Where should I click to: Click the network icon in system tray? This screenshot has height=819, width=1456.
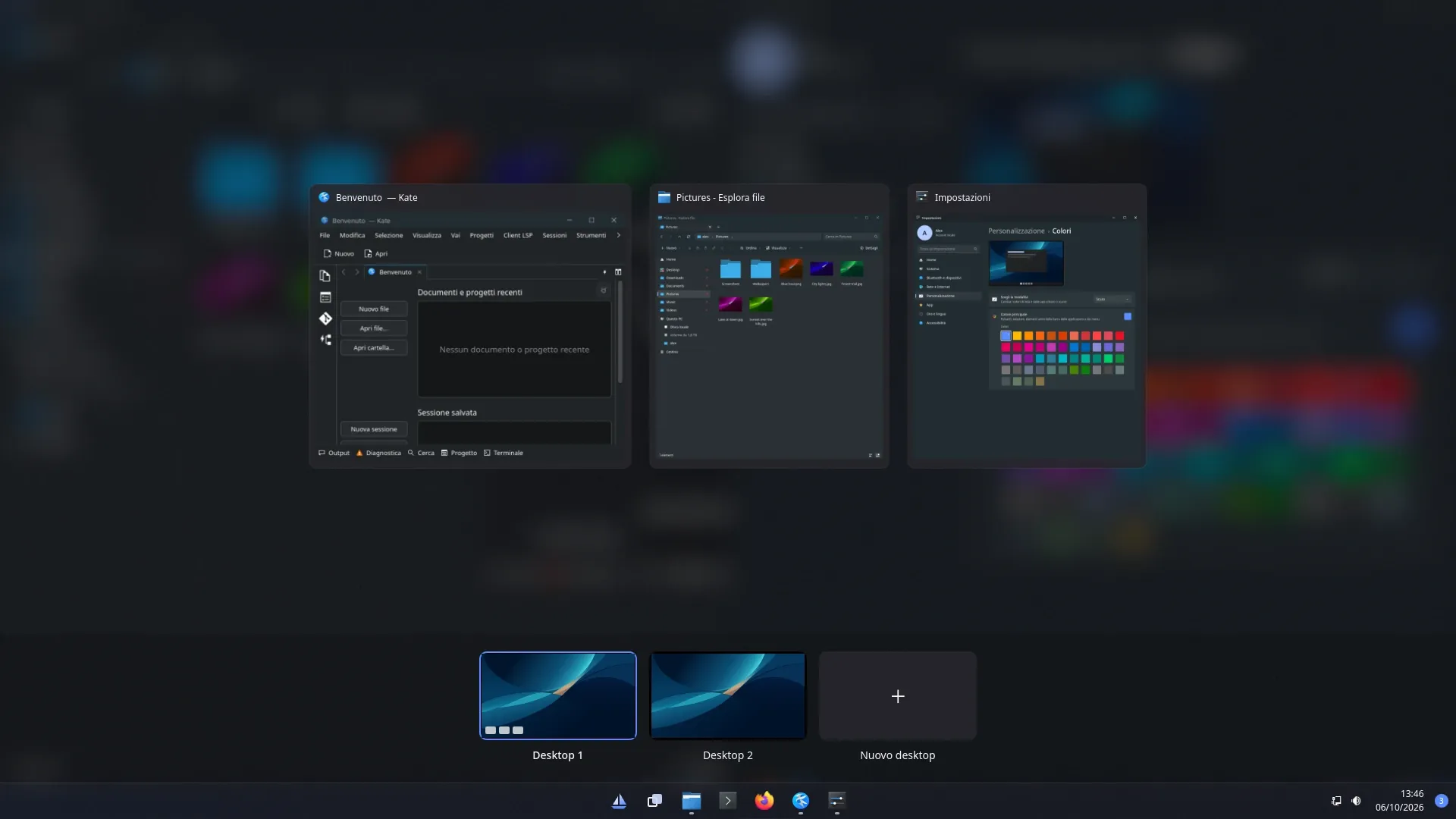1336,801
